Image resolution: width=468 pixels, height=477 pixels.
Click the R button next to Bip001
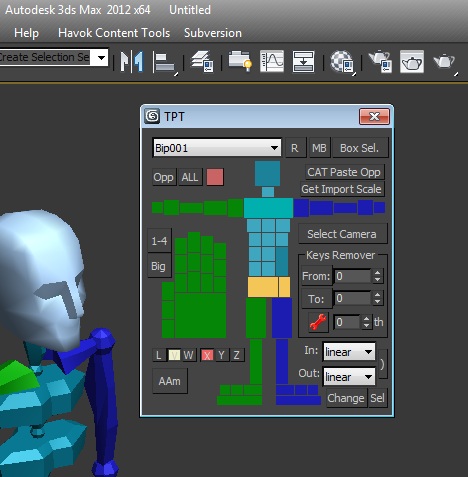click(295, 148)
